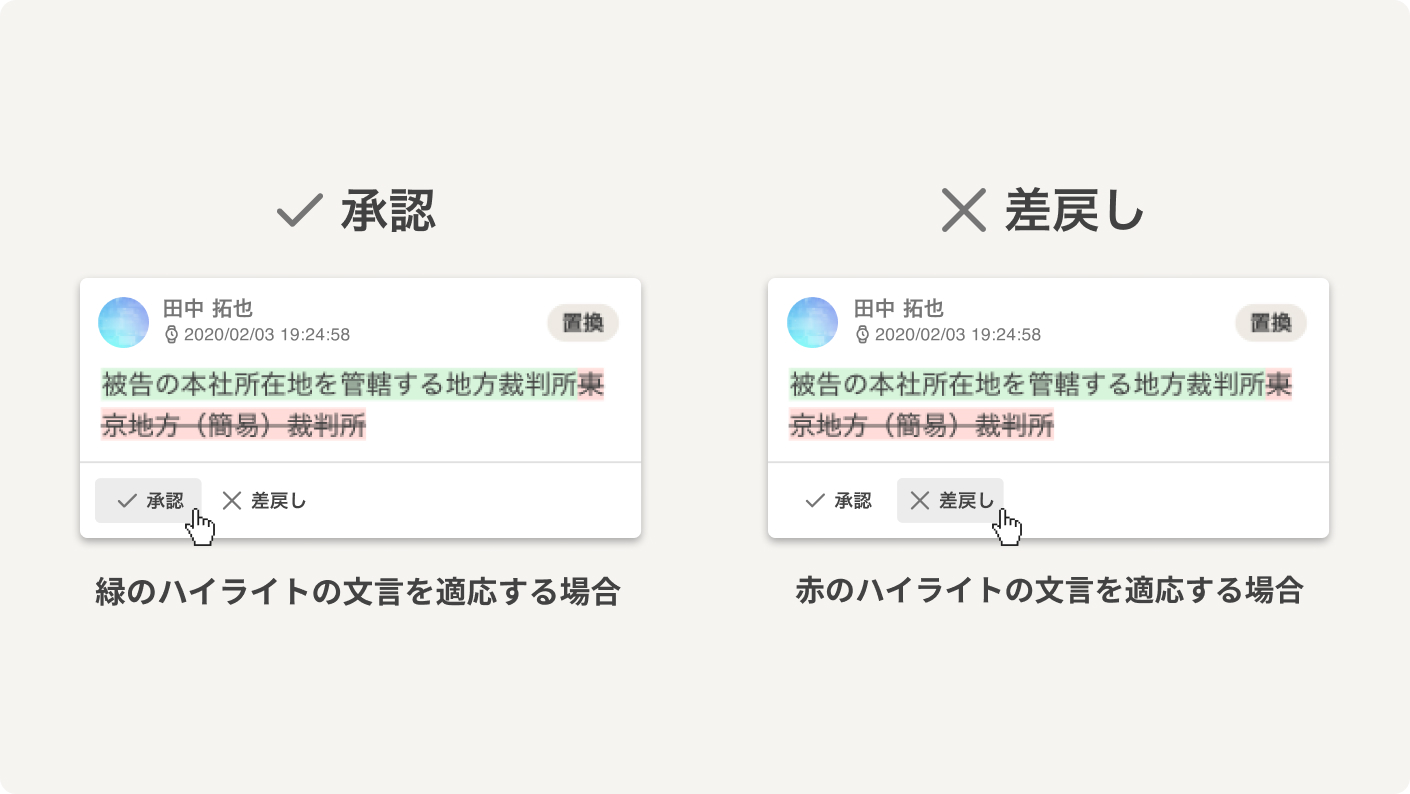
Task: Click the large X icon beside the 差戻し heading
Action: tap(964, 211)
